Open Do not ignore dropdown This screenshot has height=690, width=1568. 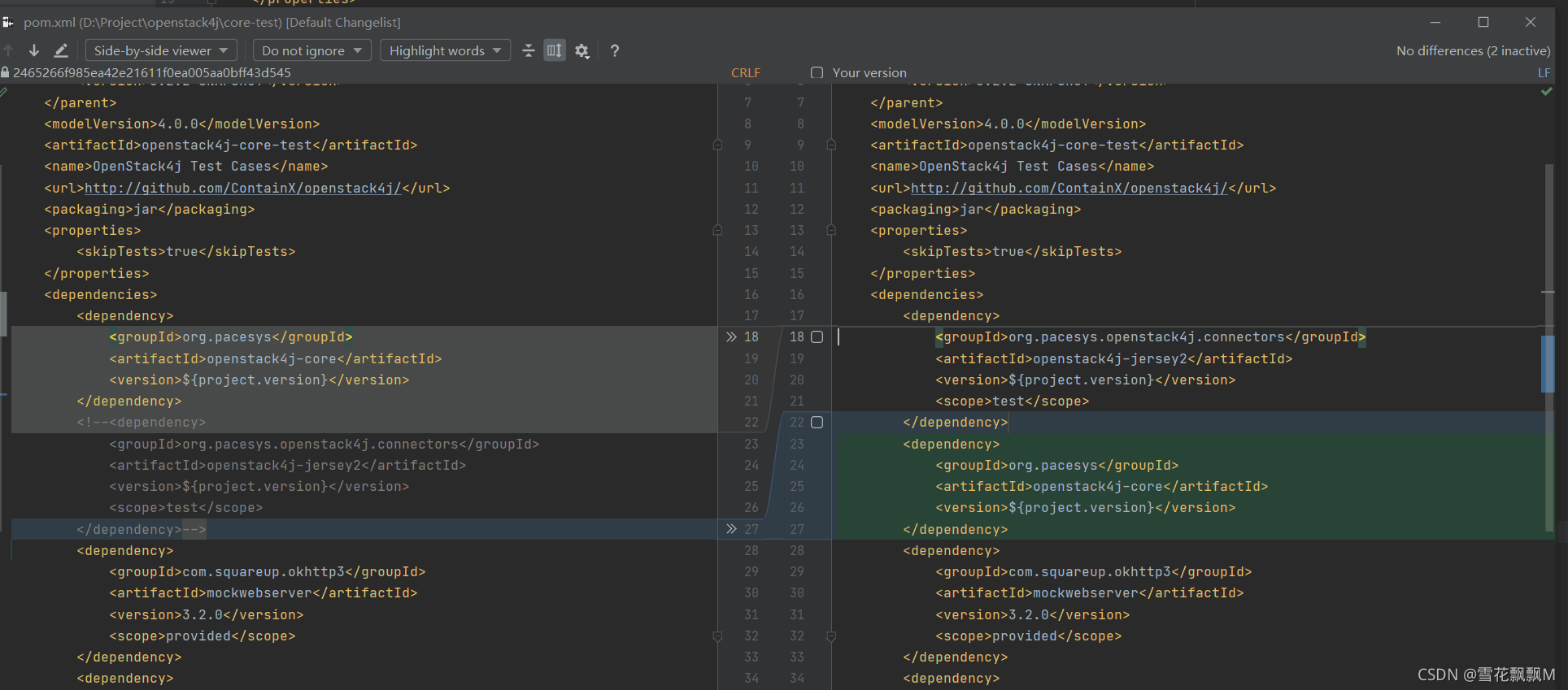pyautogui.click(x=312, y=50)
